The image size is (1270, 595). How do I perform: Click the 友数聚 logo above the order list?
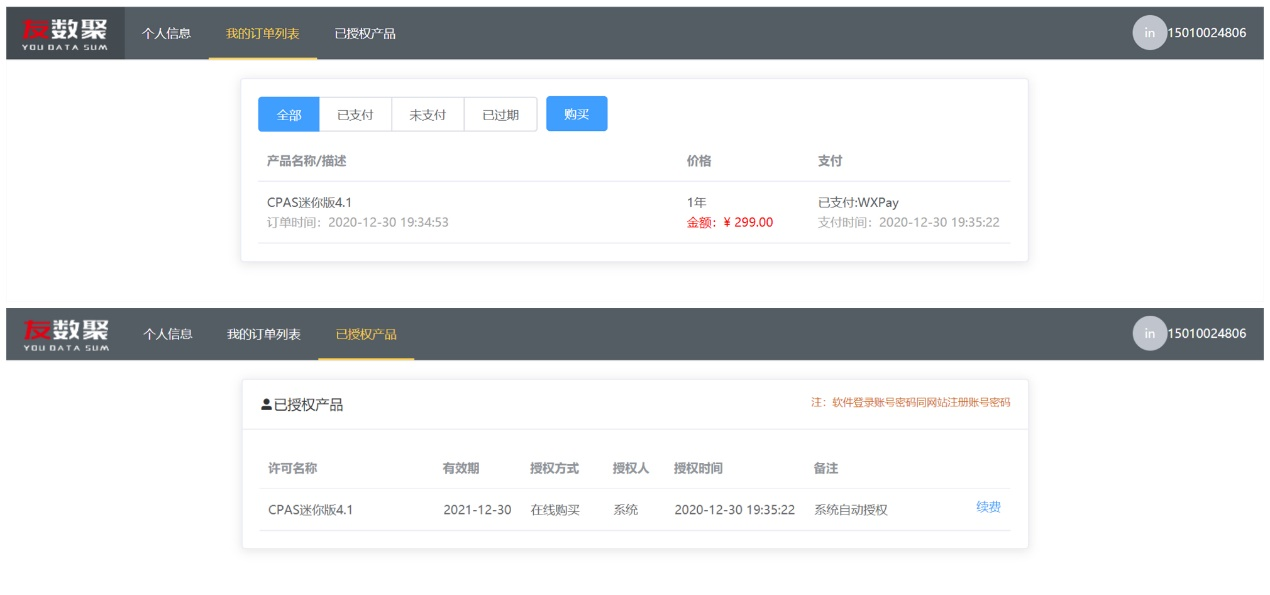coord(65,33)
